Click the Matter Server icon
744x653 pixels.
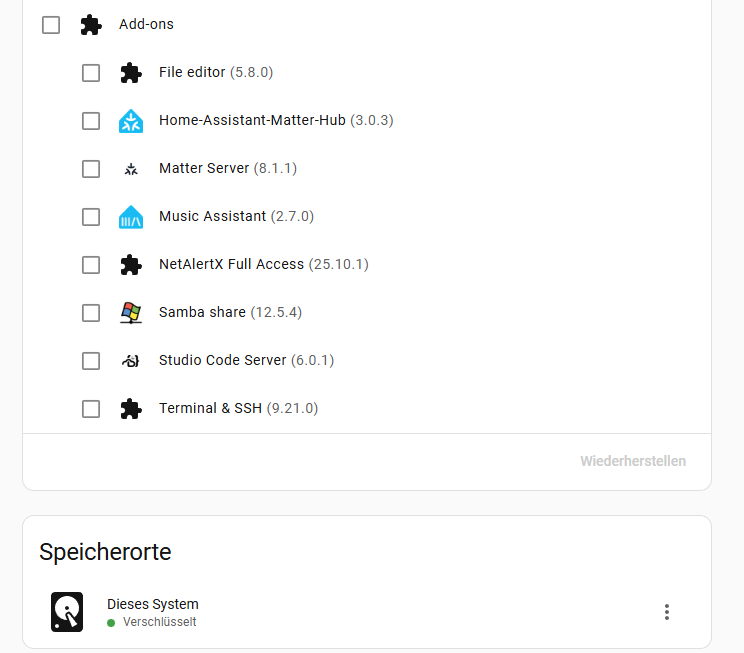[131, 169]
